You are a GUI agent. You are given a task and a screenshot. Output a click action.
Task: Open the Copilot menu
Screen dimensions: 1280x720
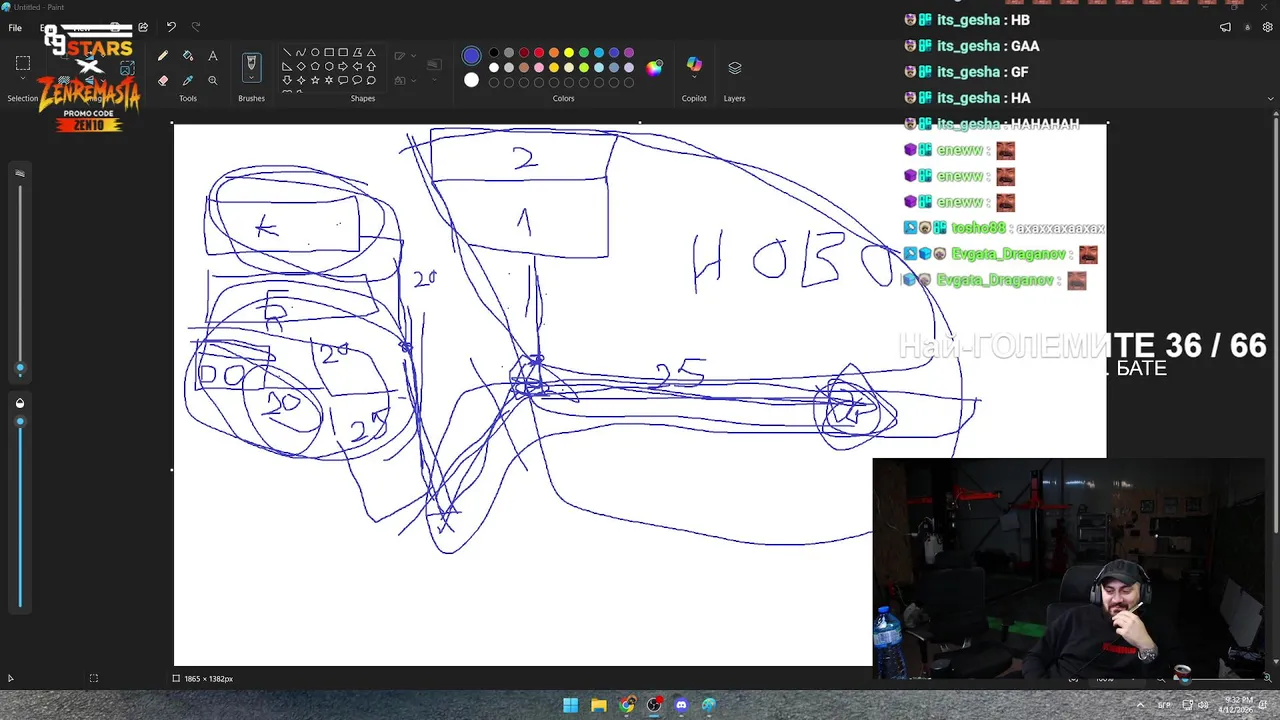694,66
